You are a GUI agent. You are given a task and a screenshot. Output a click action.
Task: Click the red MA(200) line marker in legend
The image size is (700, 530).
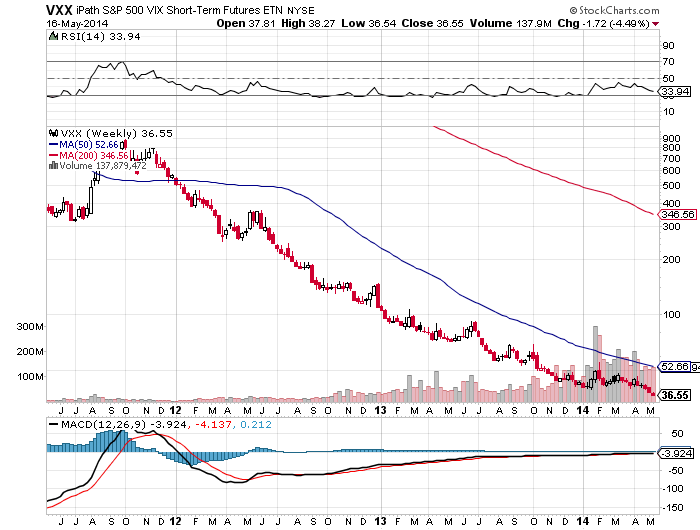tap(53, 155)
